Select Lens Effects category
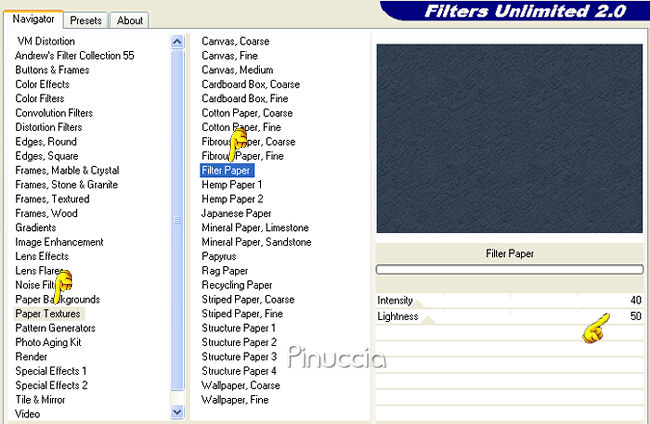 coord(42,256)
